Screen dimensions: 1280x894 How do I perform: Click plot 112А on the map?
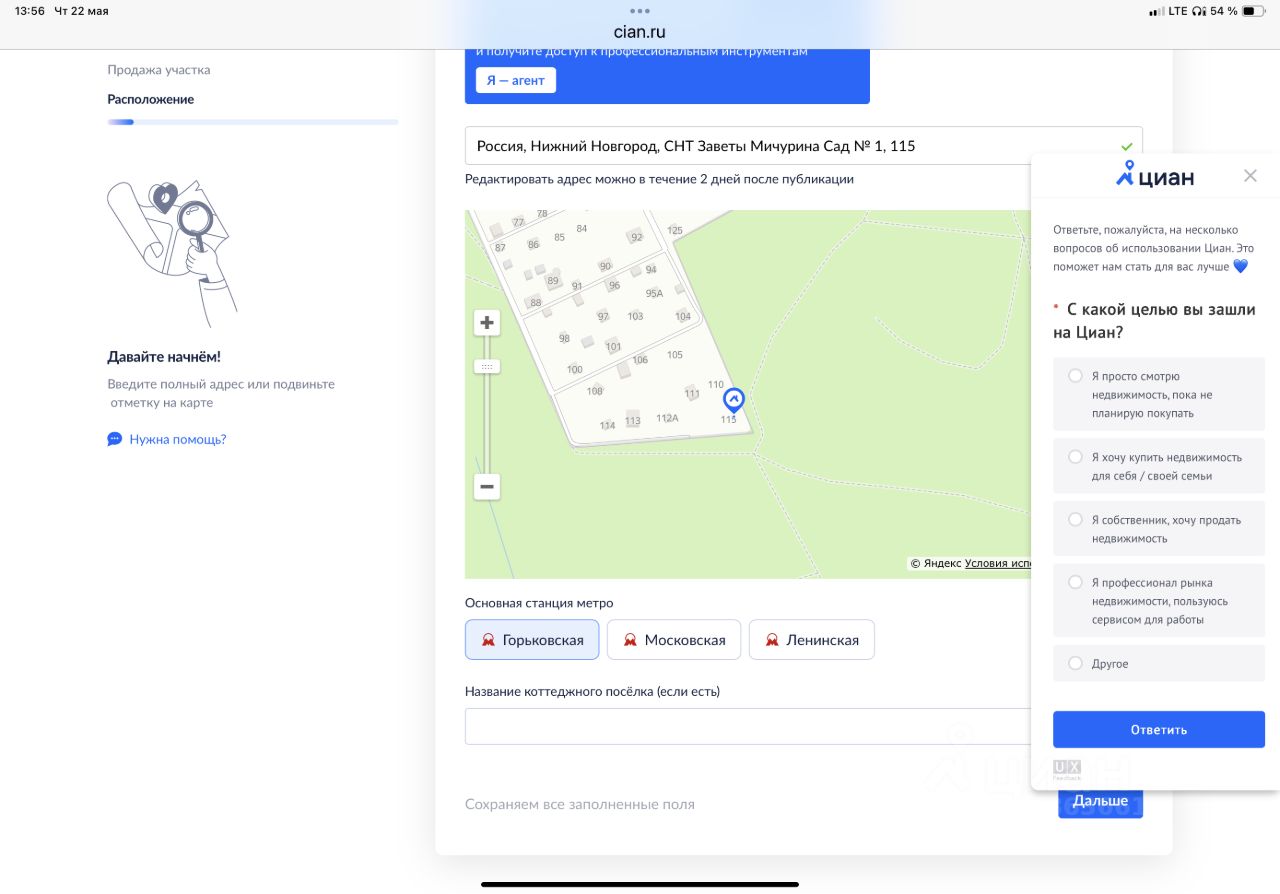coord(667,418)
